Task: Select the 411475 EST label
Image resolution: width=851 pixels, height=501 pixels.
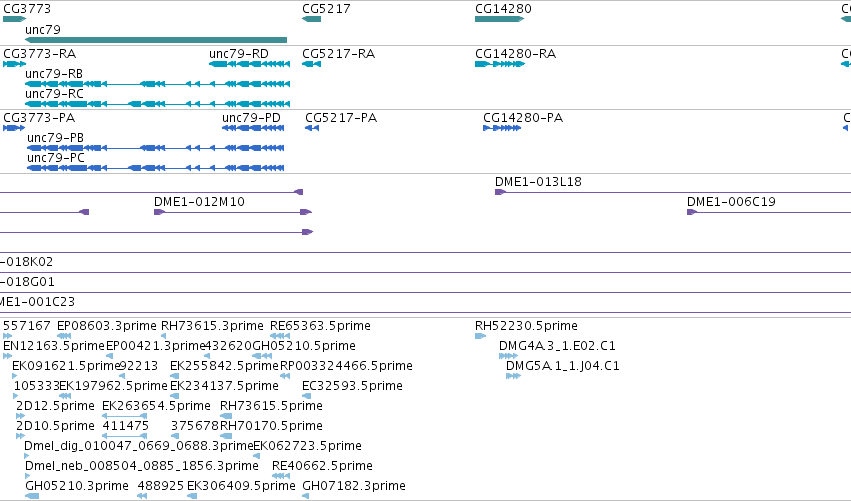Action: click(x=125, y=426)
